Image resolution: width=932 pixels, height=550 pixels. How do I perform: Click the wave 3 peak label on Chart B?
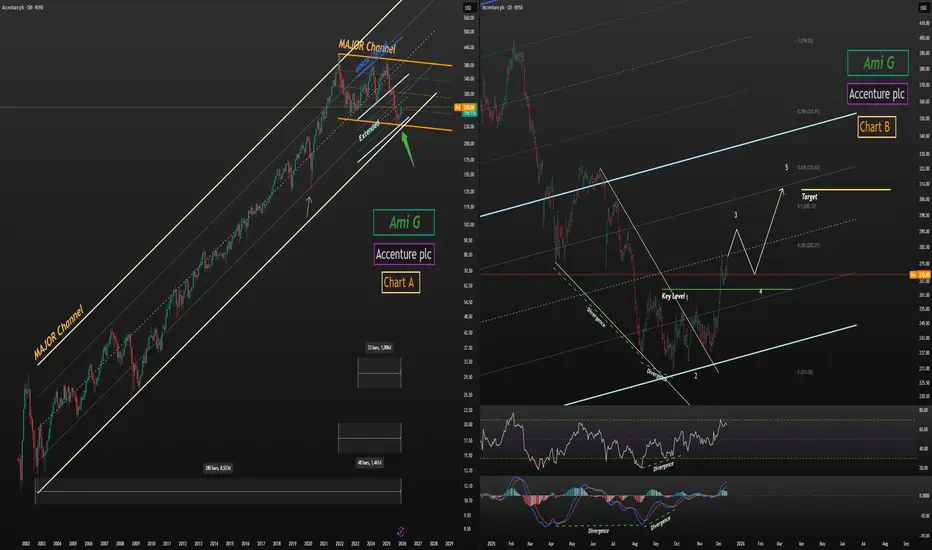tap(736, 215)
